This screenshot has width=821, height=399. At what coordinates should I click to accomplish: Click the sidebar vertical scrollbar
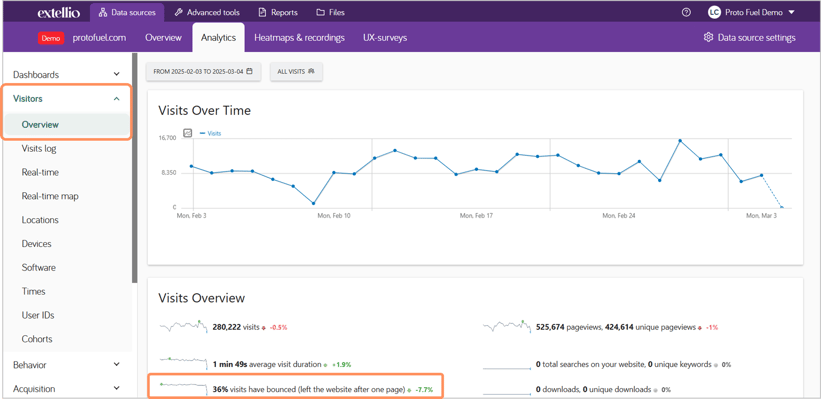tap(135, 168)
